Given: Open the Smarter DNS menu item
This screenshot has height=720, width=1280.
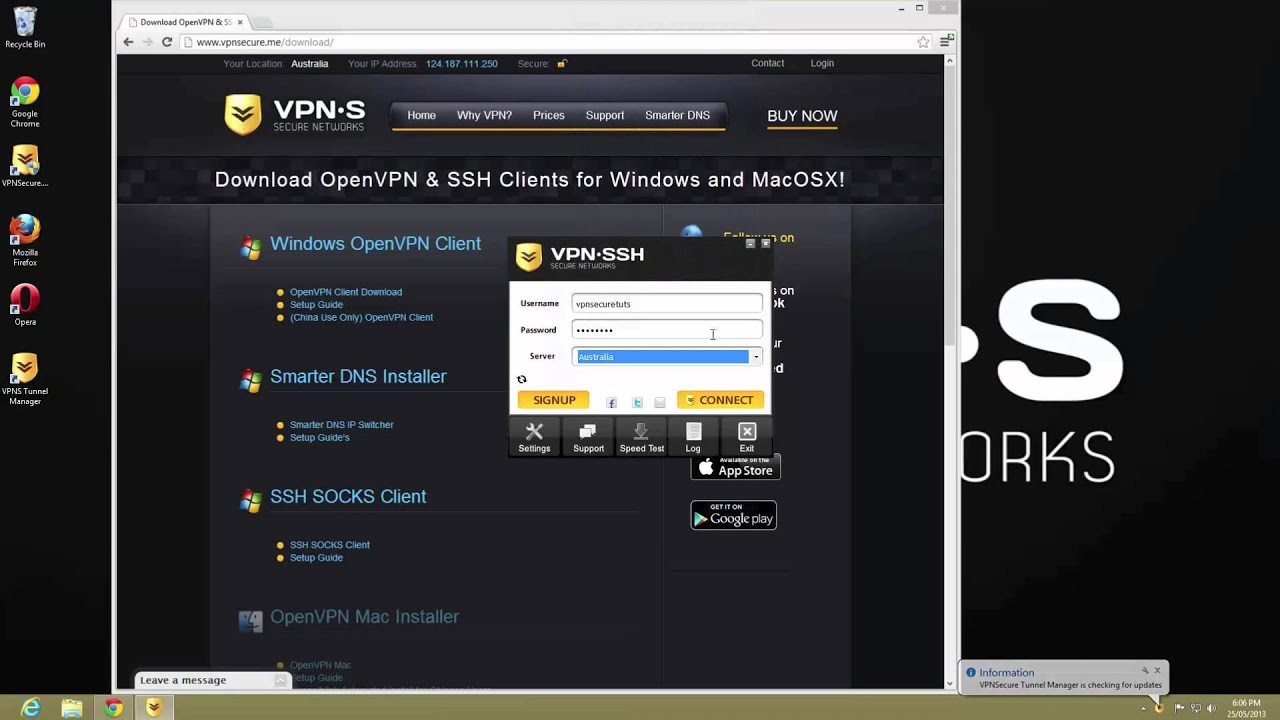Looking at the screenshot, I should click(x=677, y=115).
